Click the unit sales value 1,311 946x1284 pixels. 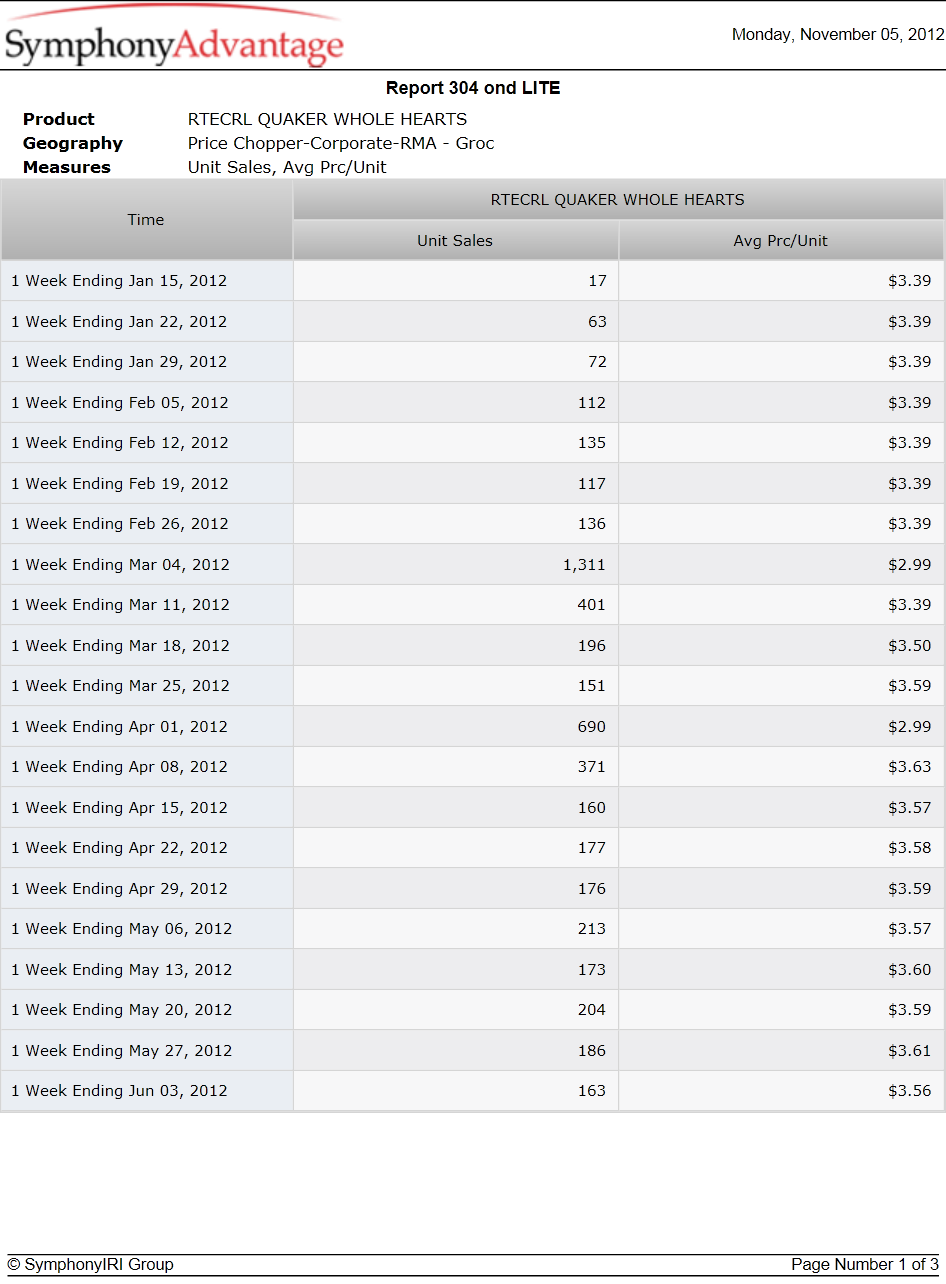(585, 565)
